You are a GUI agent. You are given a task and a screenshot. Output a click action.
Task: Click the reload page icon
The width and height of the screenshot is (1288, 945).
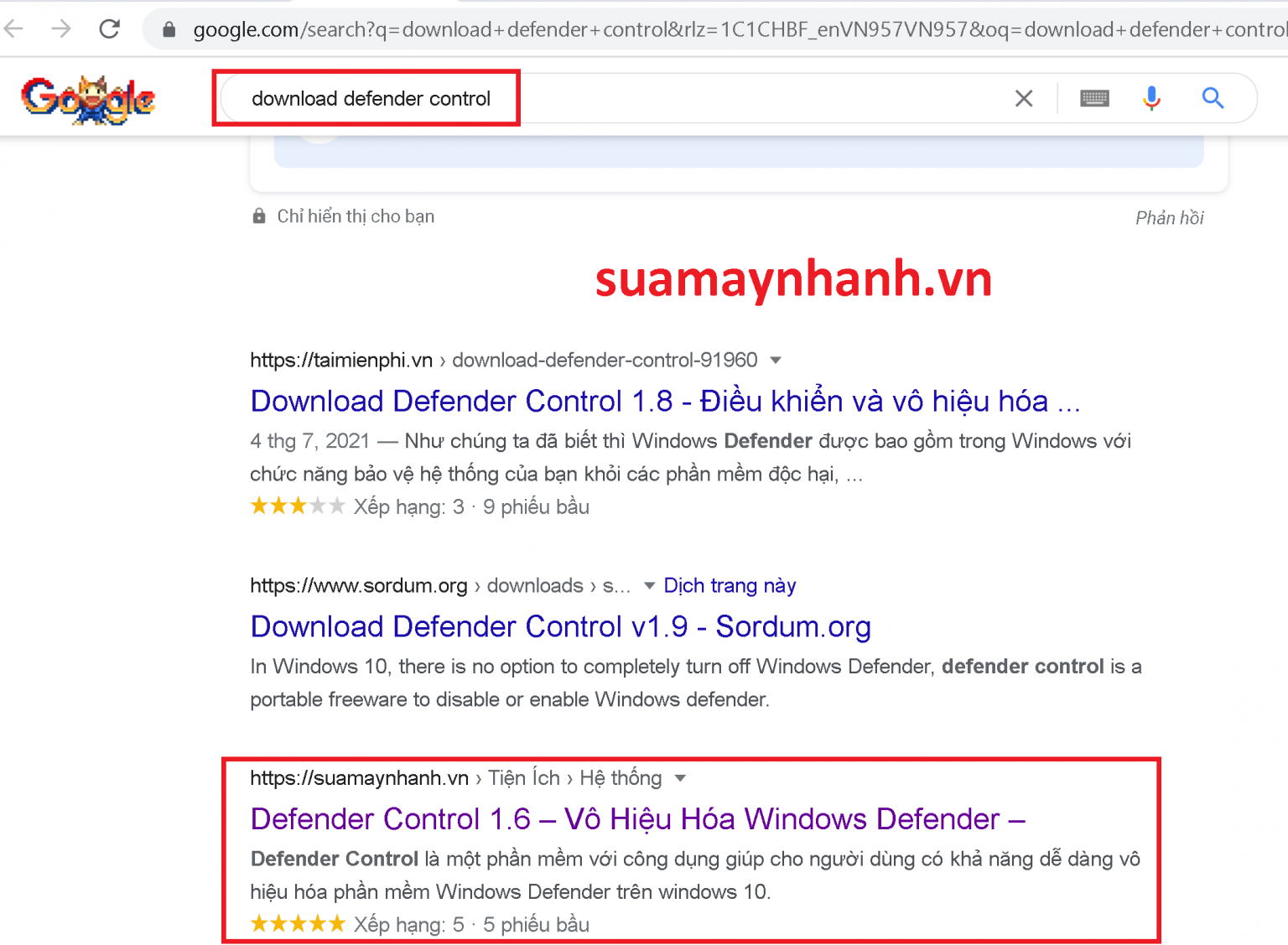pyautogui.click(x=109, y=28)
